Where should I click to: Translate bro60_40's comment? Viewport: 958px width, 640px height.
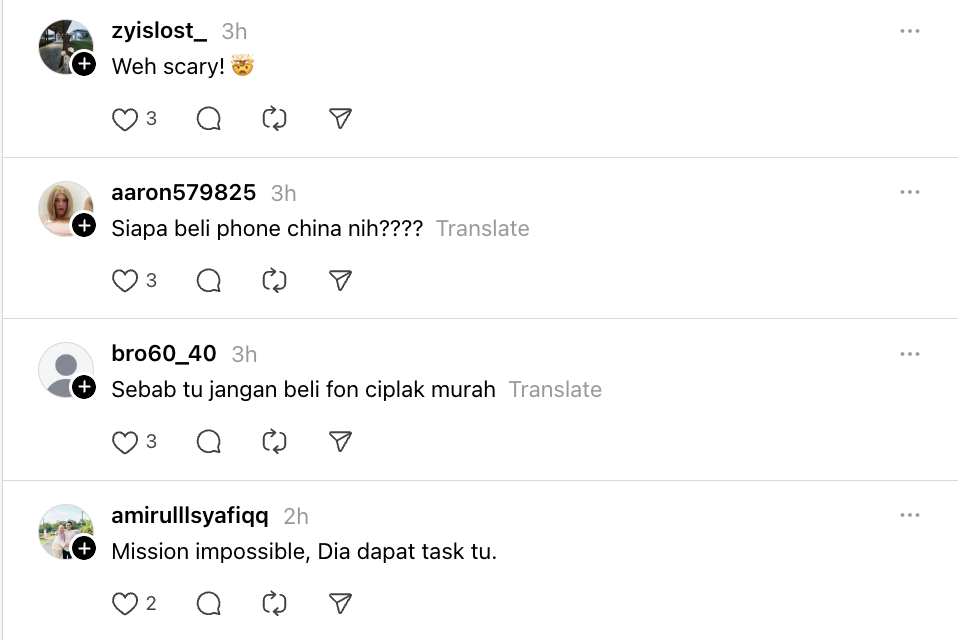tap(555, 389)
